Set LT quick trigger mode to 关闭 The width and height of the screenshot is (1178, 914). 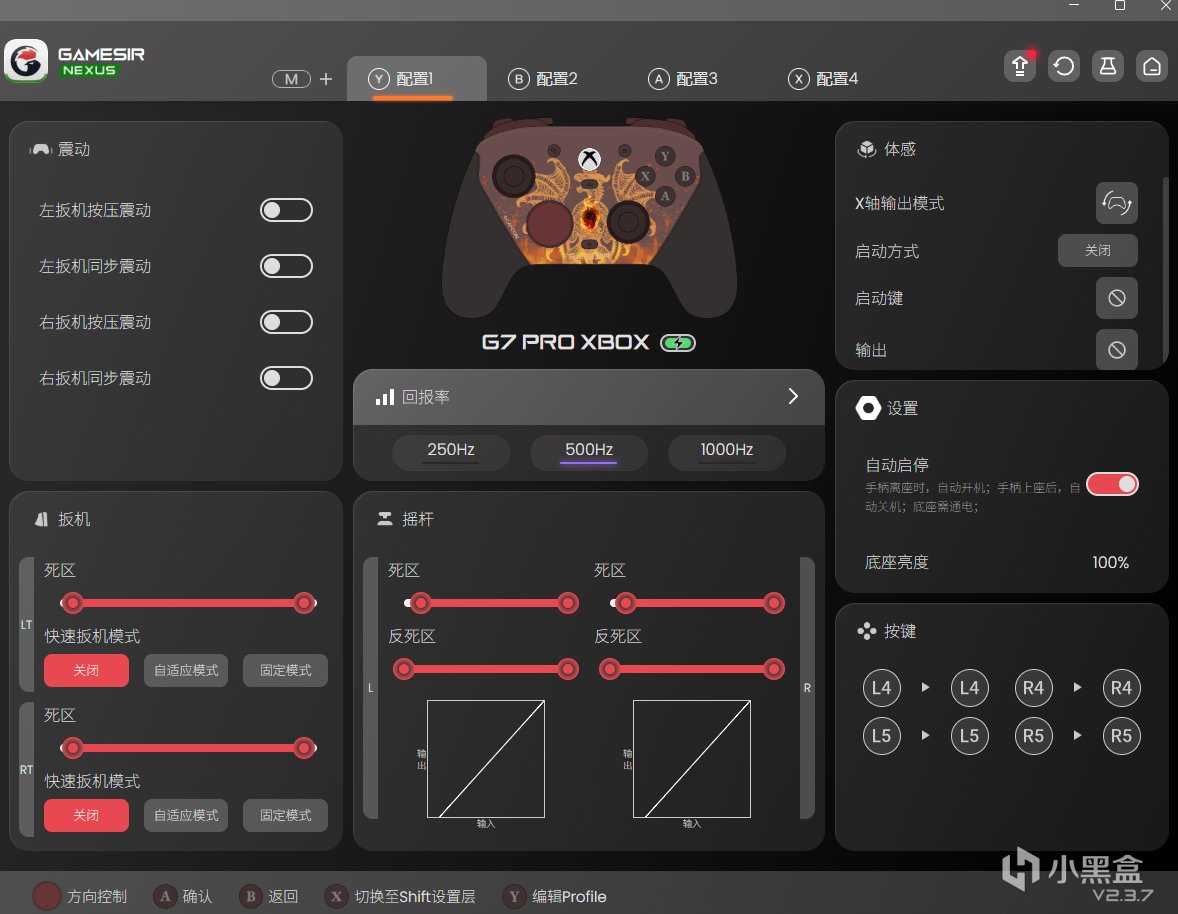tap(86, 670)
